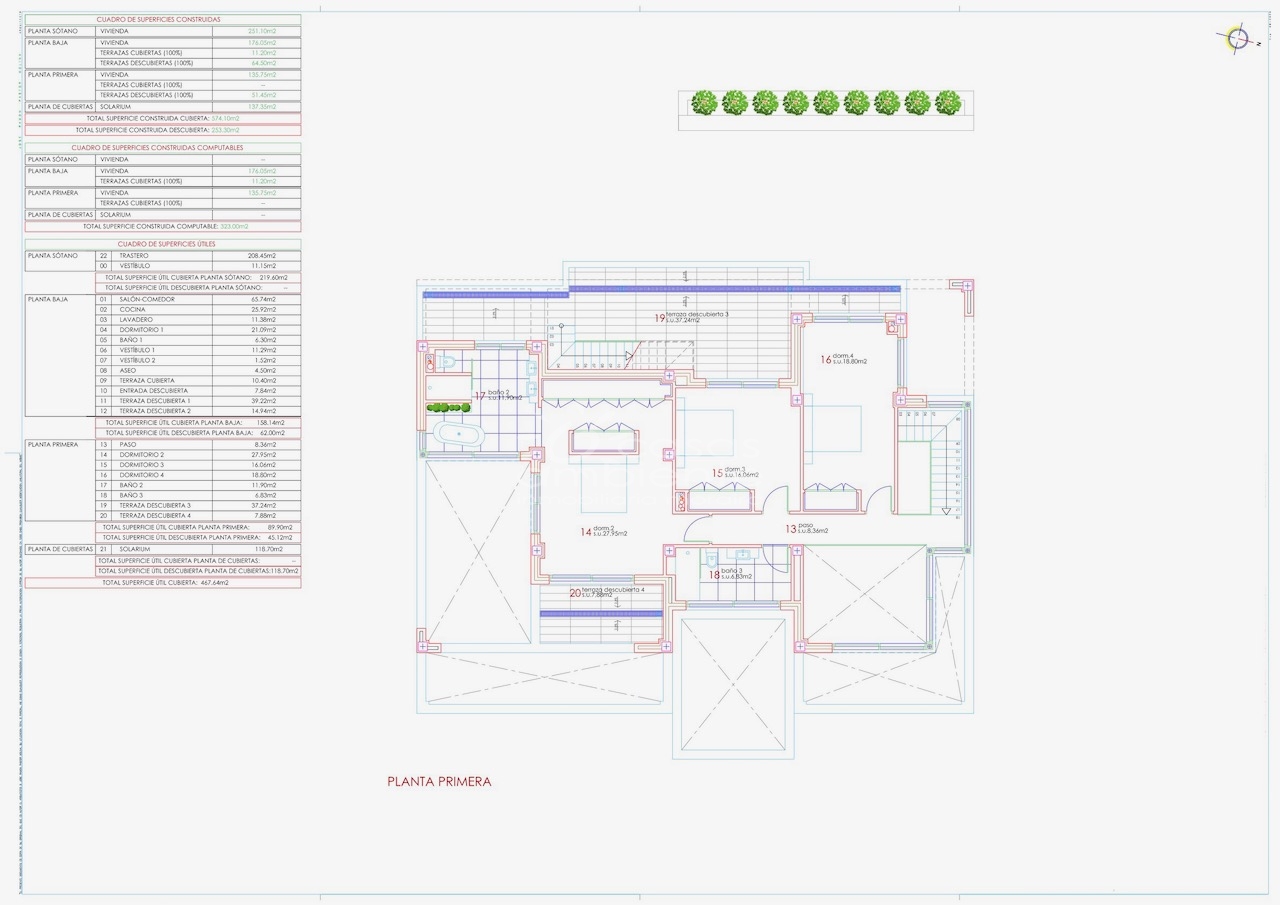
Task: Select the paso area label numbered 13
Action: (811, 529)
